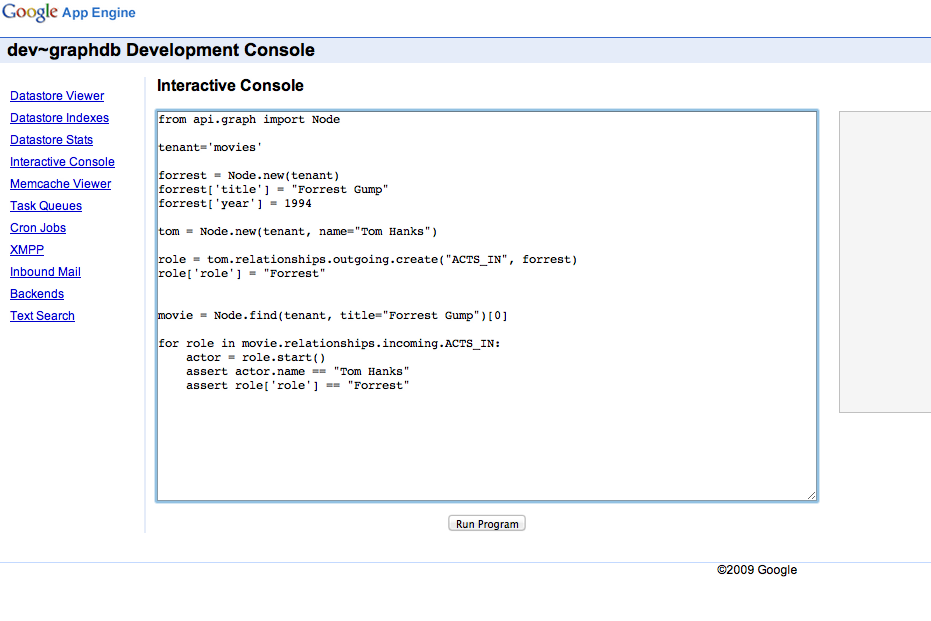Click the tenant='movies' code line

pos(210,147)
